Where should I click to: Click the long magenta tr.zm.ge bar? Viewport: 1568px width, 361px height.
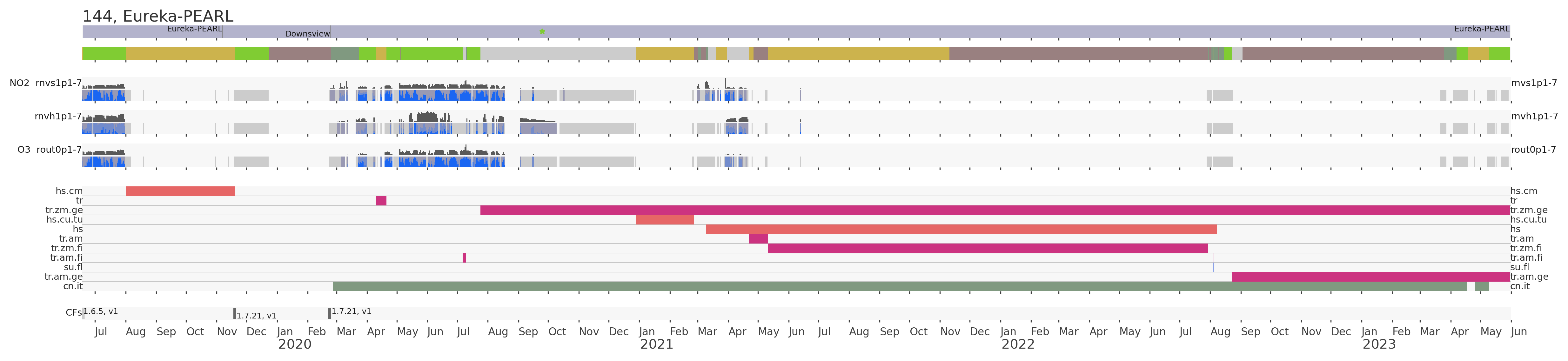point(995,211)
